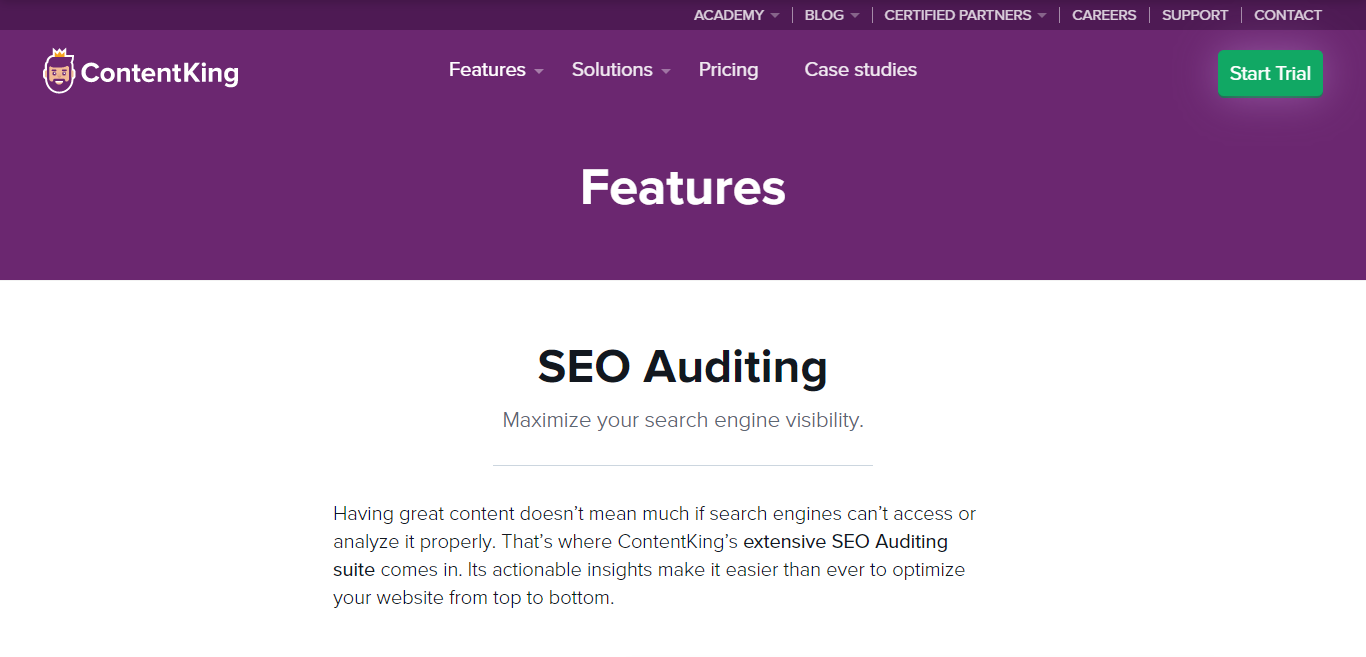Open Academy in the top bar
The width and height of the screenshot is (1366, 657).
[729, 15]
